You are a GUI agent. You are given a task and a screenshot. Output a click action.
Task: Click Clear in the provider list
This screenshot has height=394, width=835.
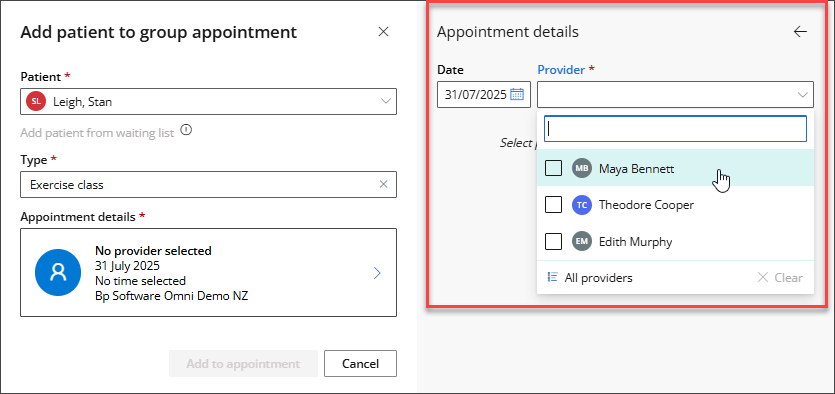coord(780,277)
